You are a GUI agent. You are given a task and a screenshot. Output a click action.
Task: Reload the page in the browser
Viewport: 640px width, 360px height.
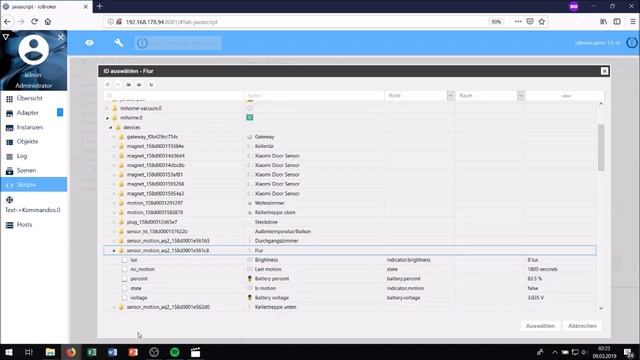(34, 22)
